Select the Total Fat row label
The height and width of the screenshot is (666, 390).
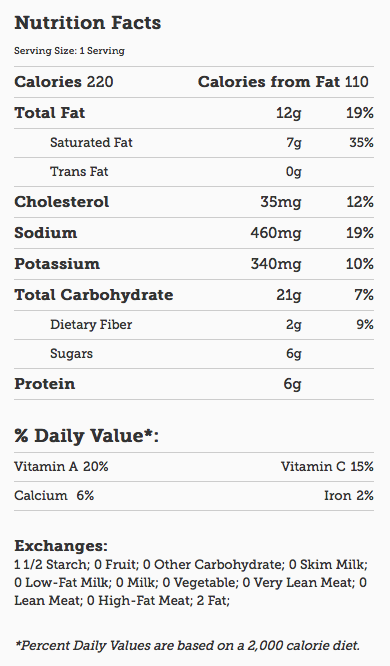pos(50,113)
